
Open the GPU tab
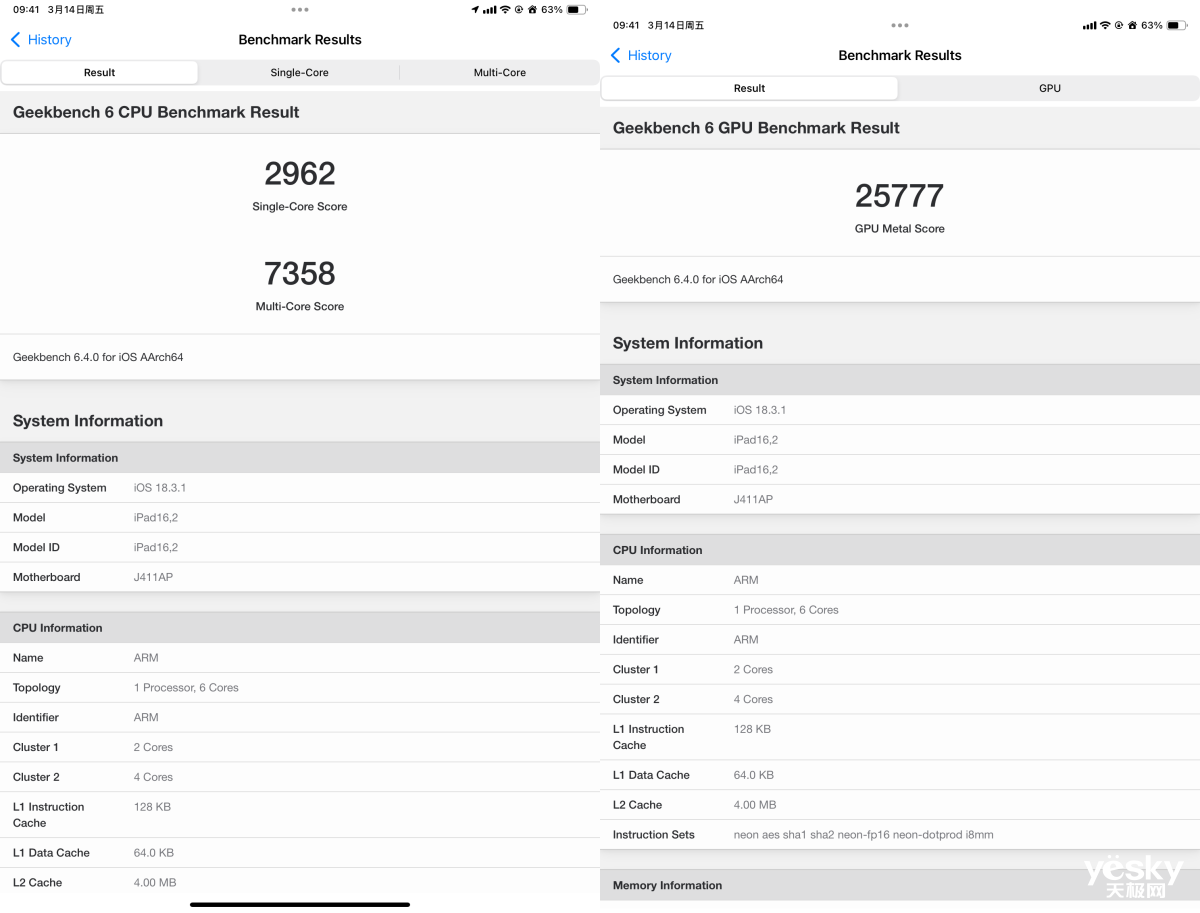coord(1049,89)
